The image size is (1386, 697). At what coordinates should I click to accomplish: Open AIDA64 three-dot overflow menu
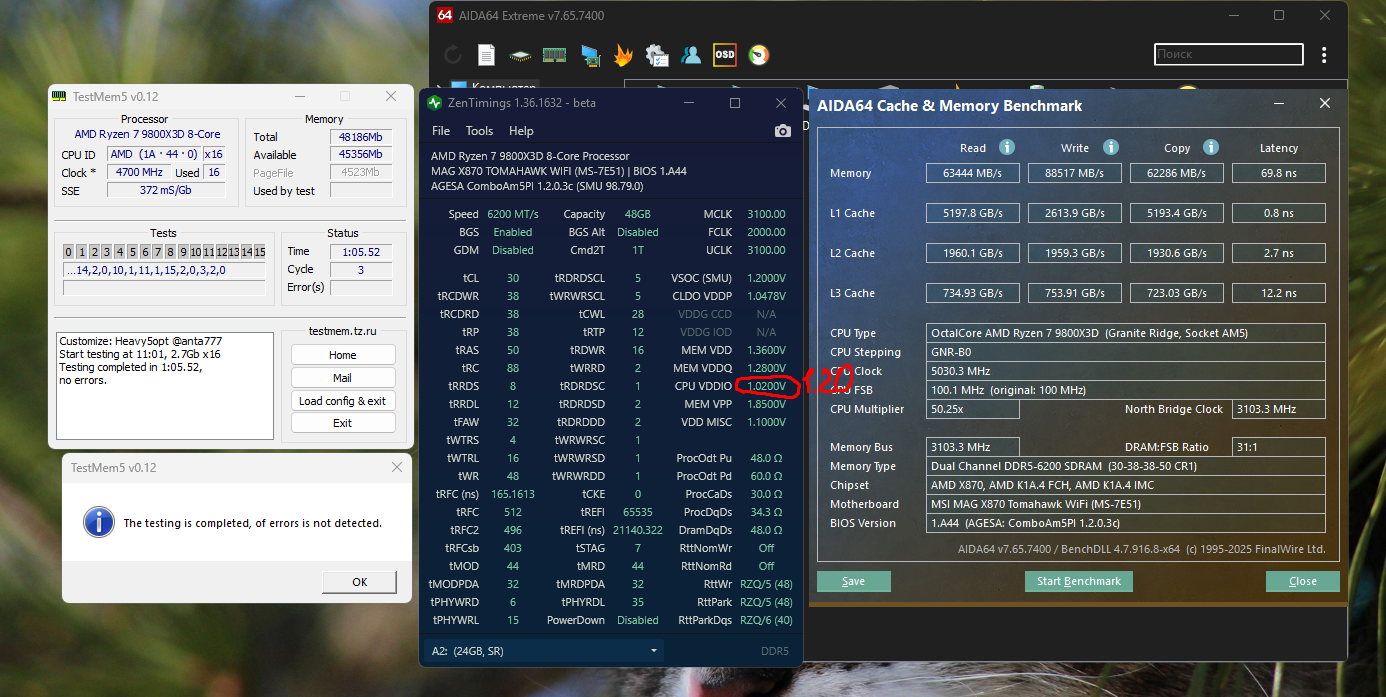1325,55
